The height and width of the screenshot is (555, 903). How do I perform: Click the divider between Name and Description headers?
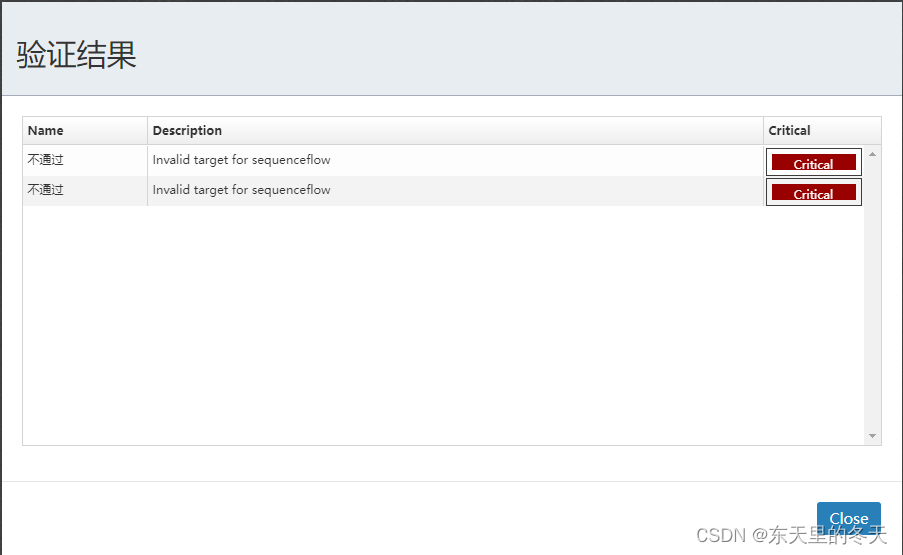coord(148,131)
